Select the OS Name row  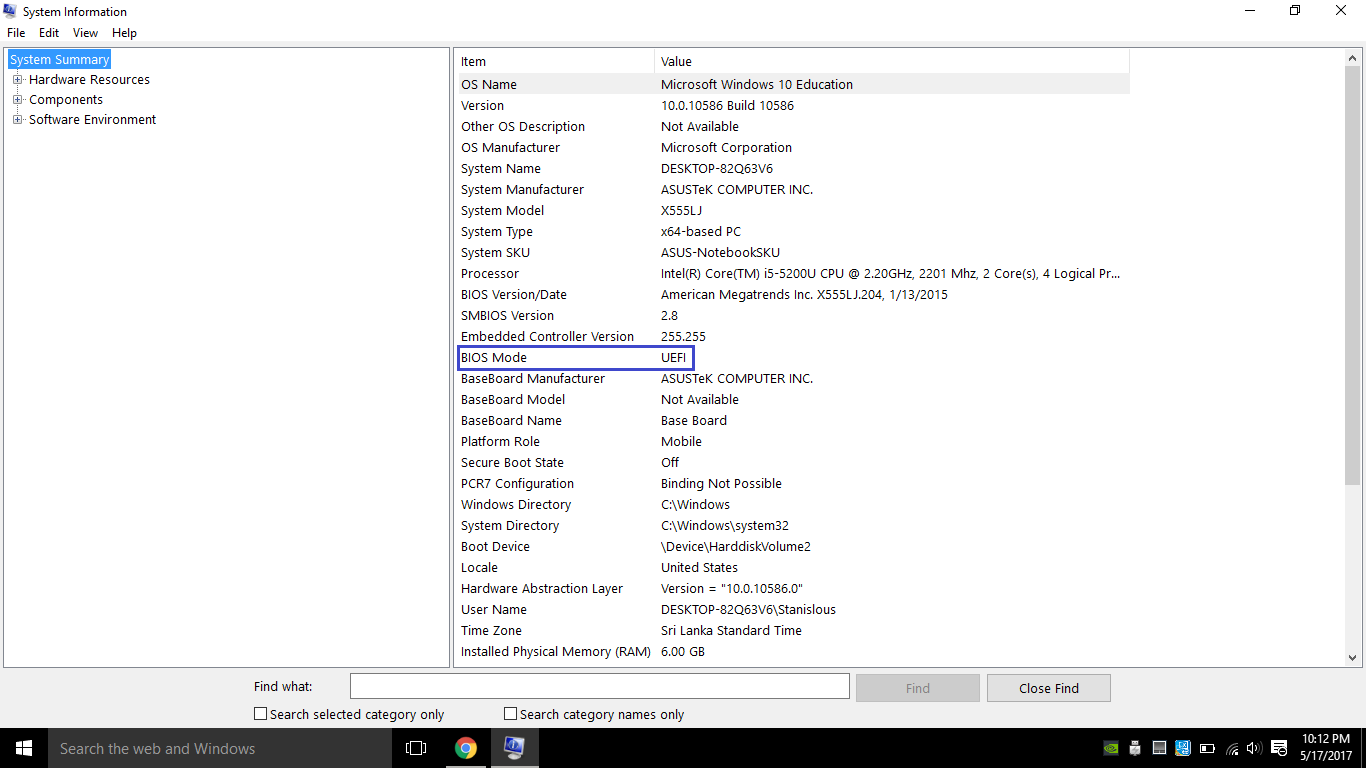coord(793,85)
